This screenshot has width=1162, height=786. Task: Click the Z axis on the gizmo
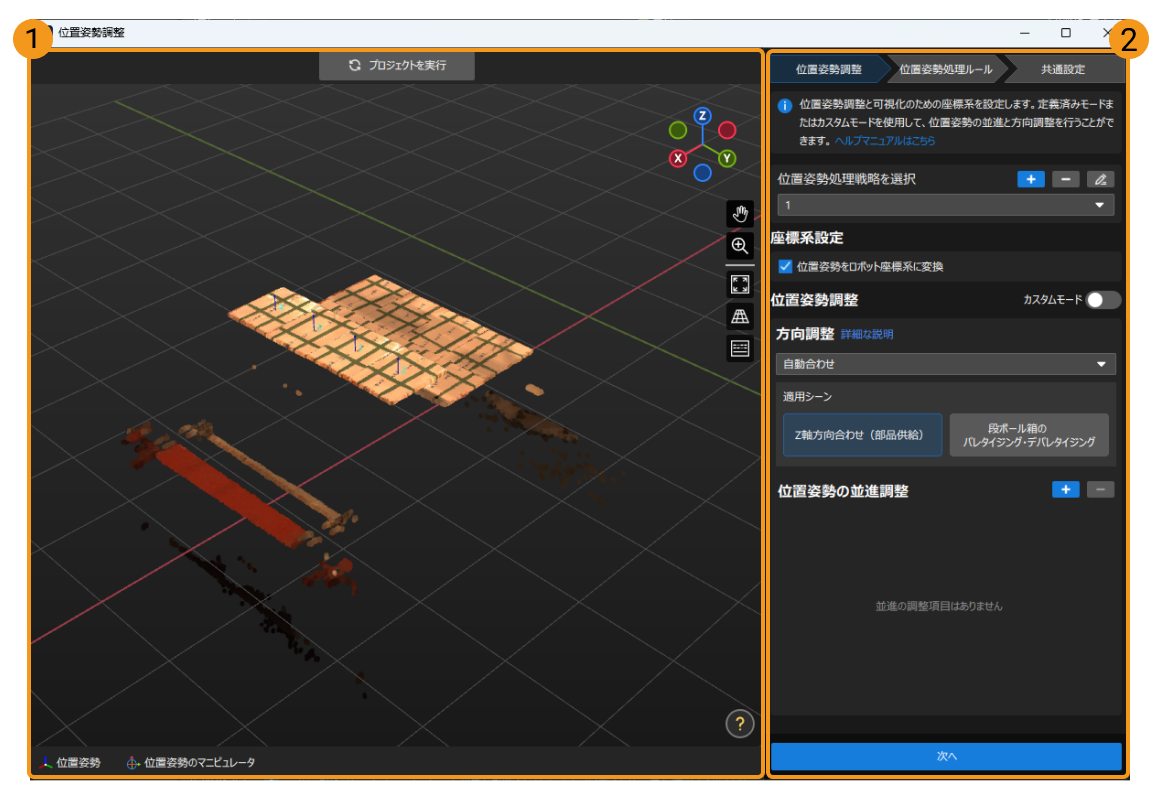[x=702, y=116]
